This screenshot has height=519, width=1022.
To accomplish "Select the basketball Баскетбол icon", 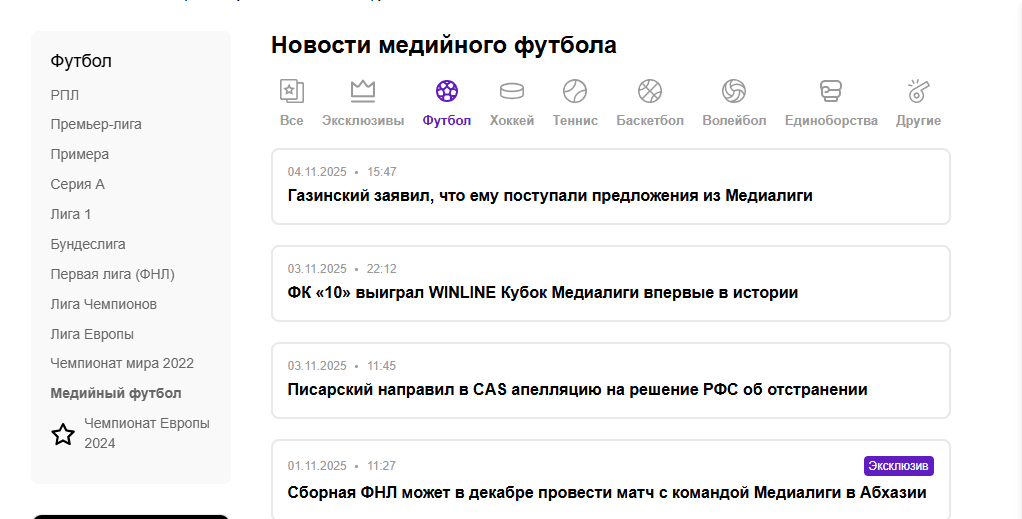I will click(x=650, y=92).
